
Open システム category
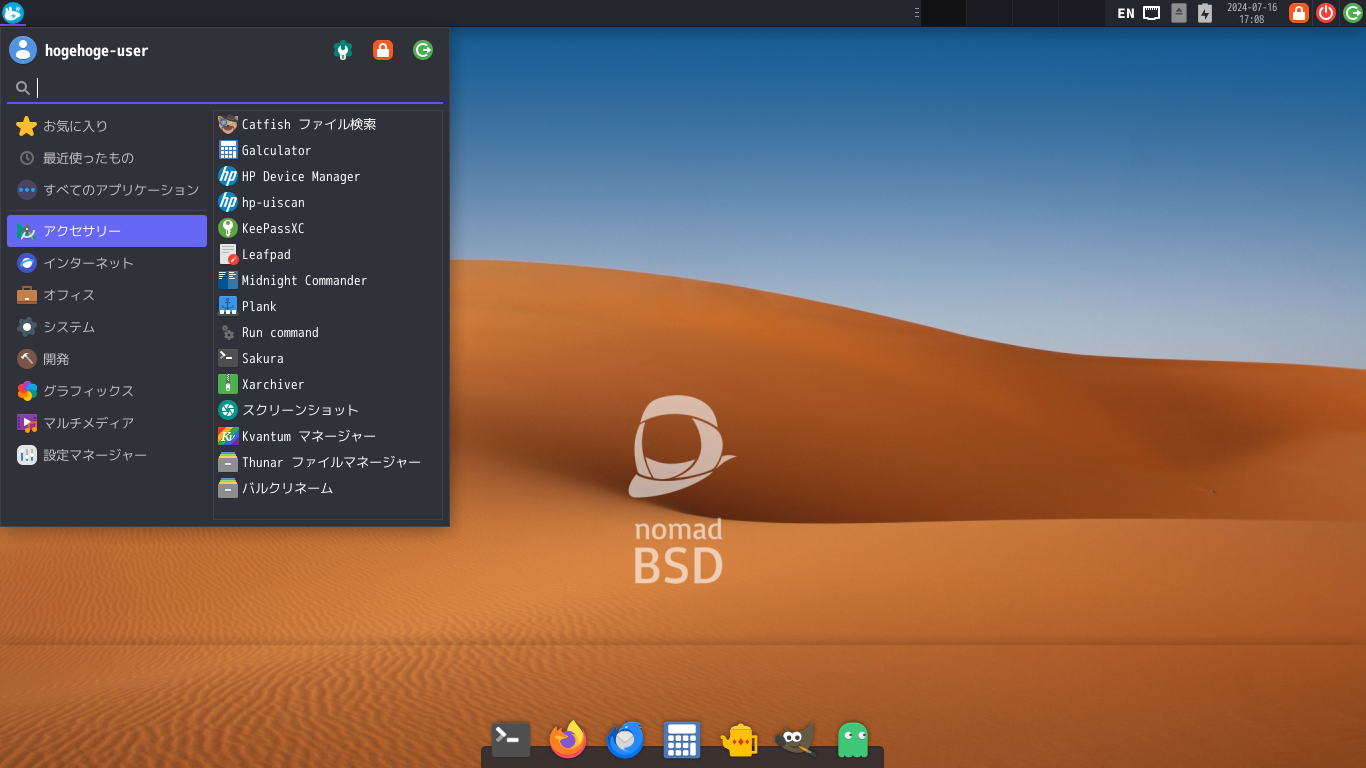coord(107,327)
